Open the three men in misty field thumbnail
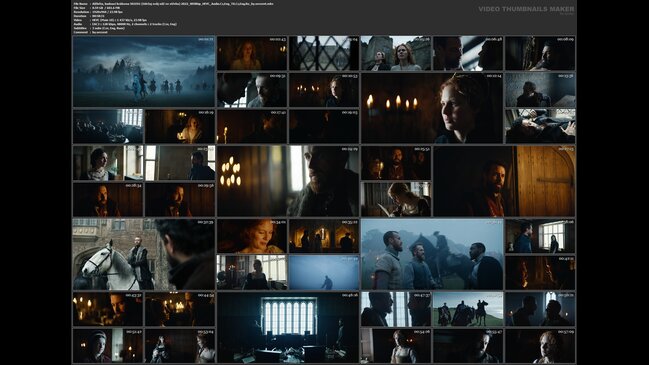 [432, 254]
